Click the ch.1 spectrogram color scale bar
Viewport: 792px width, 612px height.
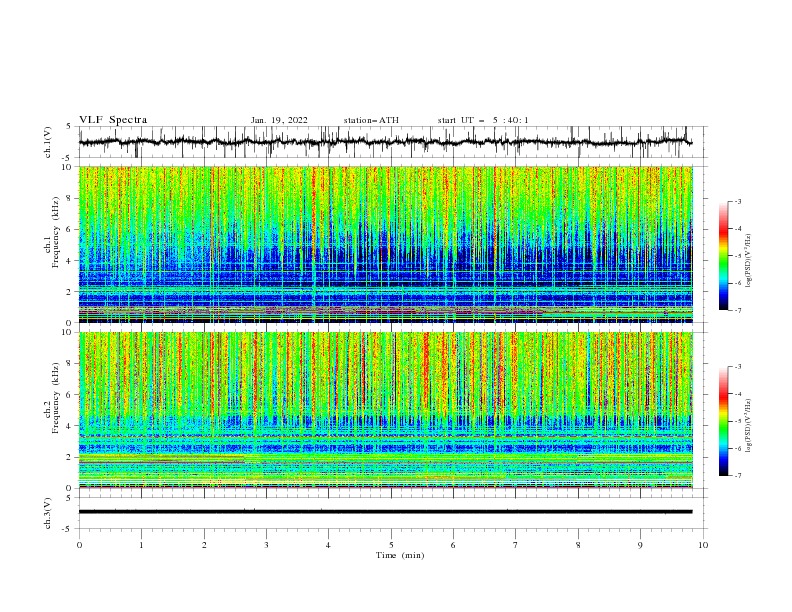(x=724, y=256)
